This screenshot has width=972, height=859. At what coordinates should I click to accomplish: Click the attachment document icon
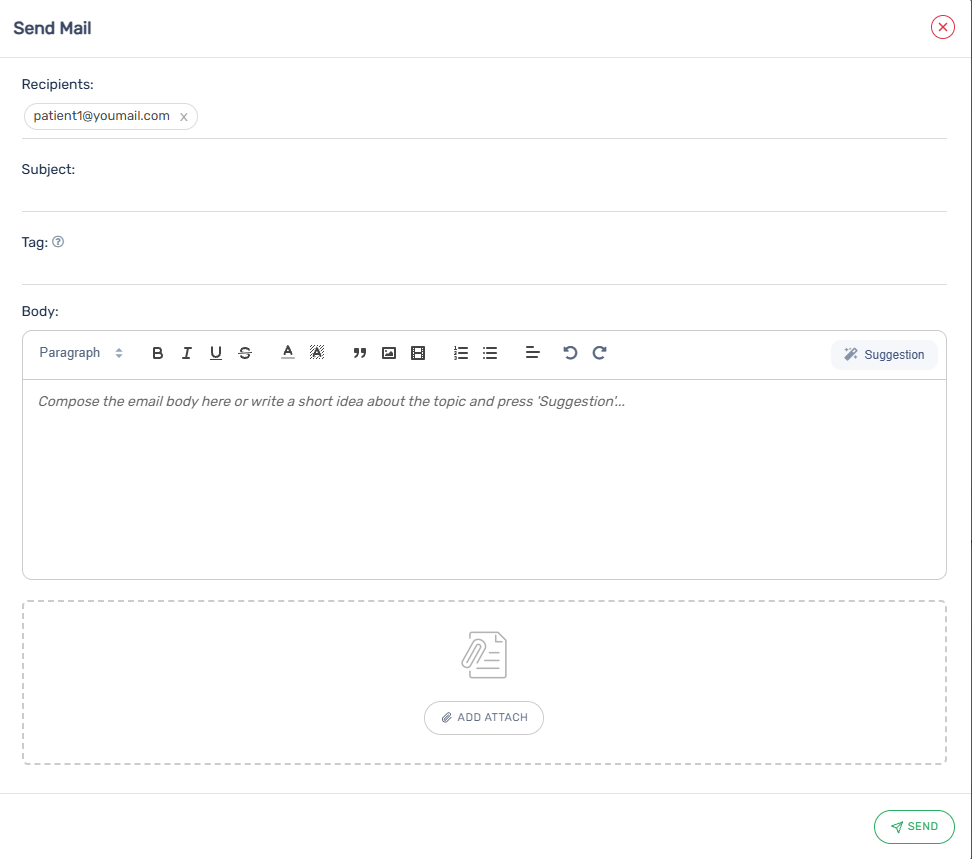(x=484, y=655)
